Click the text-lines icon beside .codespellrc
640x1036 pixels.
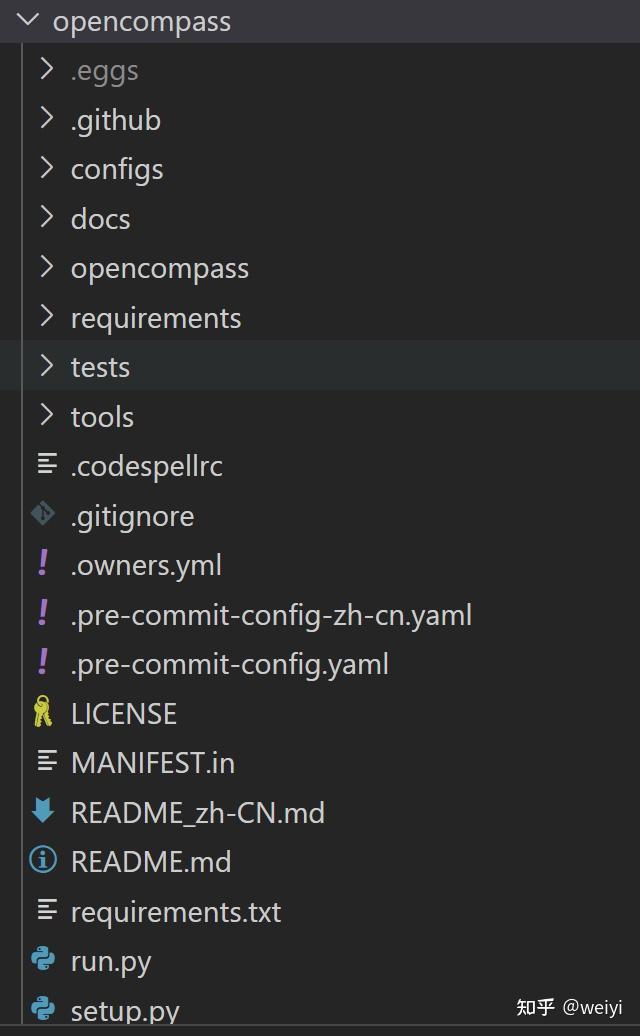(46, 465)
